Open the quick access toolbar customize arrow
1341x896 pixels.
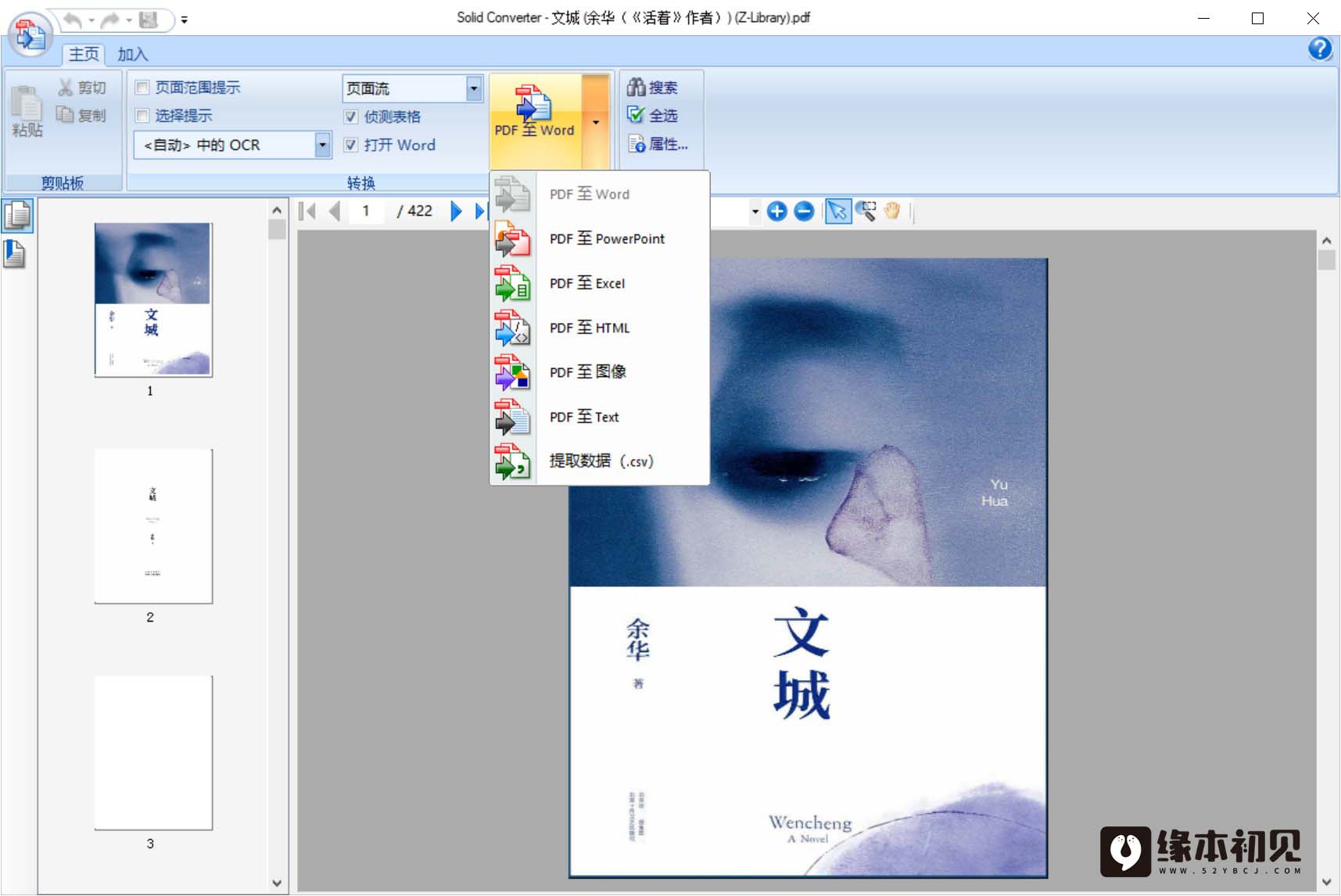point(185,20)
